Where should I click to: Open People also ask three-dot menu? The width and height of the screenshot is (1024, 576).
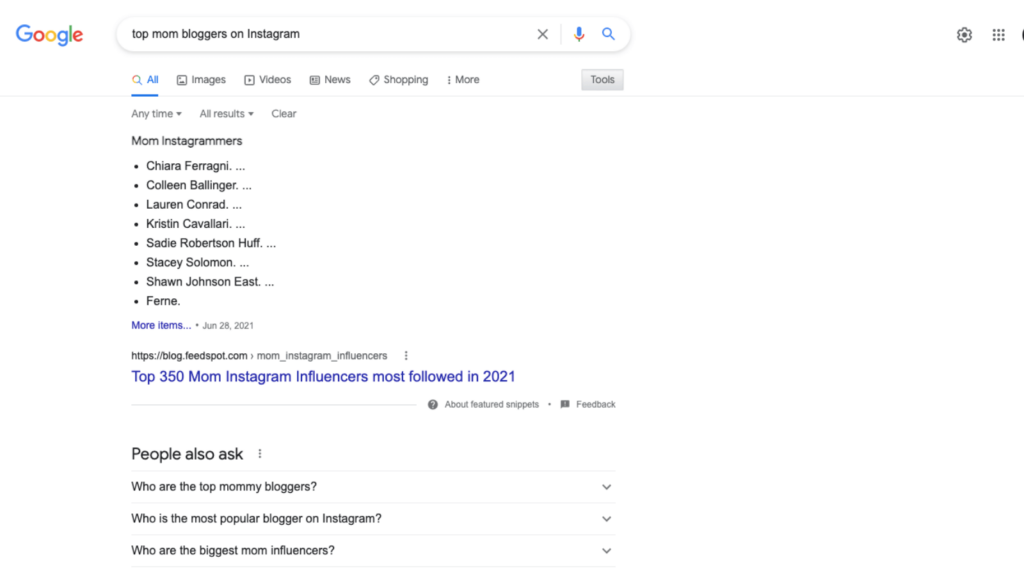[260, 454]
